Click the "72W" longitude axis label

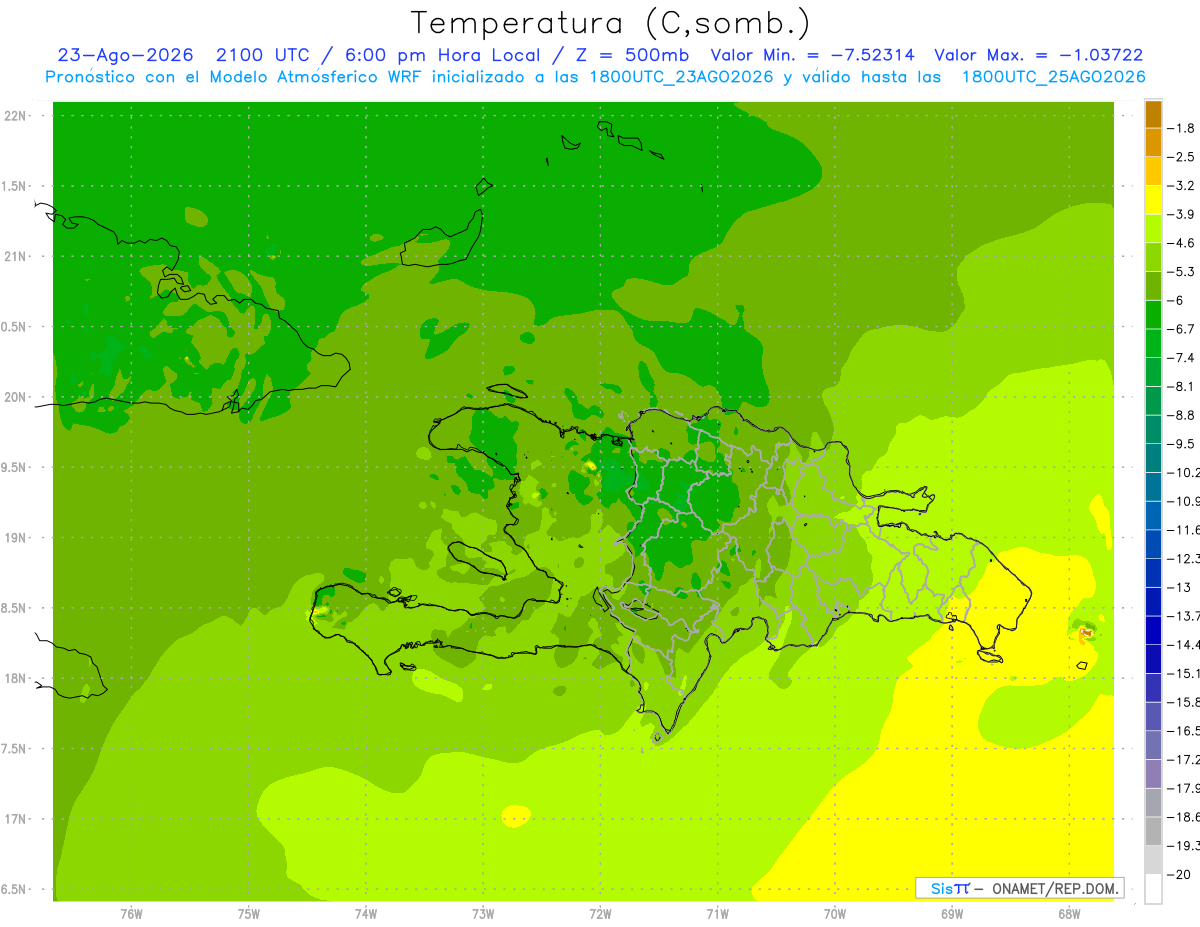pyautogui.click(x=600, y=913)
